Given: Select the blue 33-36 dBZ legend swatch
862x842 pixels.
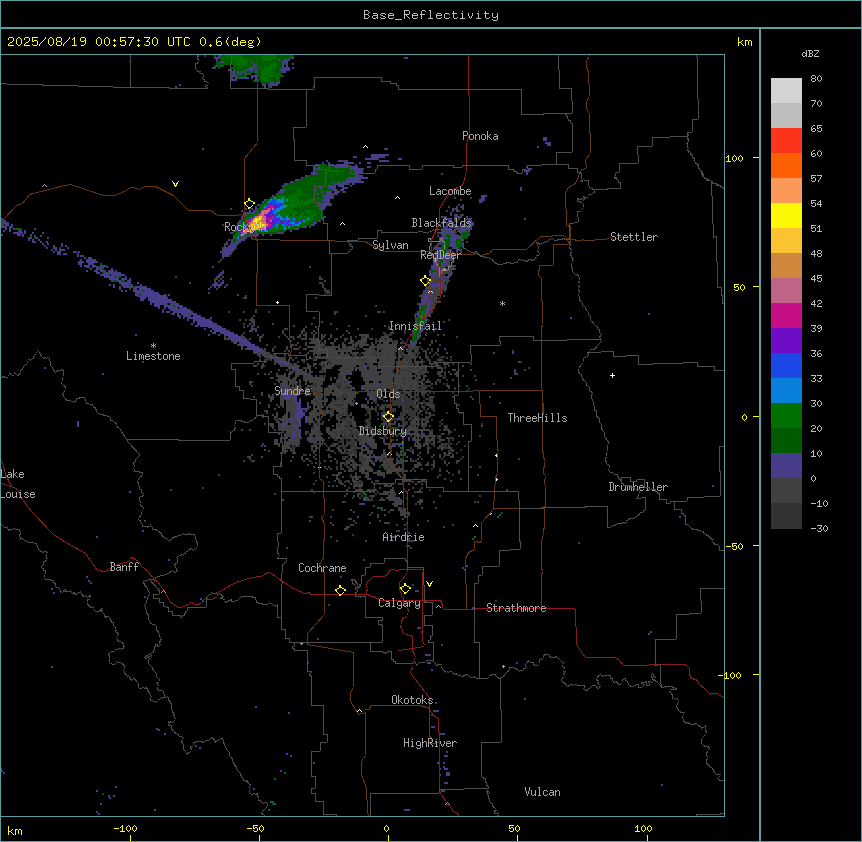Looking at the screenshot, I should pyautogui.click(x=786, y=365).
